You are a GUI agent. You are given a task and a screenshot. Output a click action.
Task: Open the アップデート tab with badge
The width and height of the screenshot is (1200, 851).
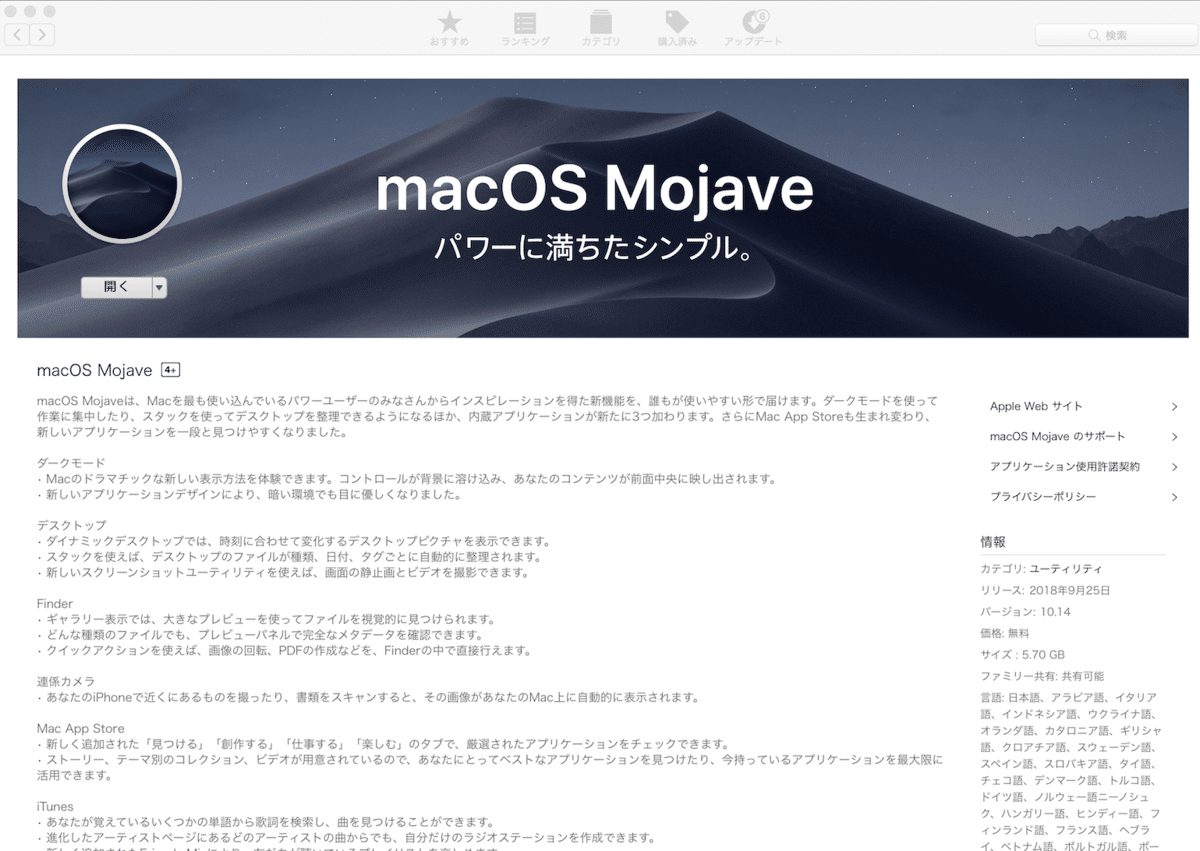click(755, 28)
